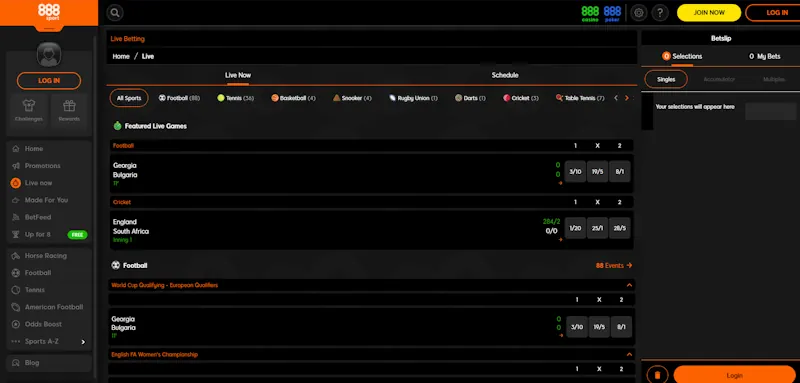The image size is (800, 383).
Task: Open England v South Africa match arrow
Action: (x=560, y=240)
